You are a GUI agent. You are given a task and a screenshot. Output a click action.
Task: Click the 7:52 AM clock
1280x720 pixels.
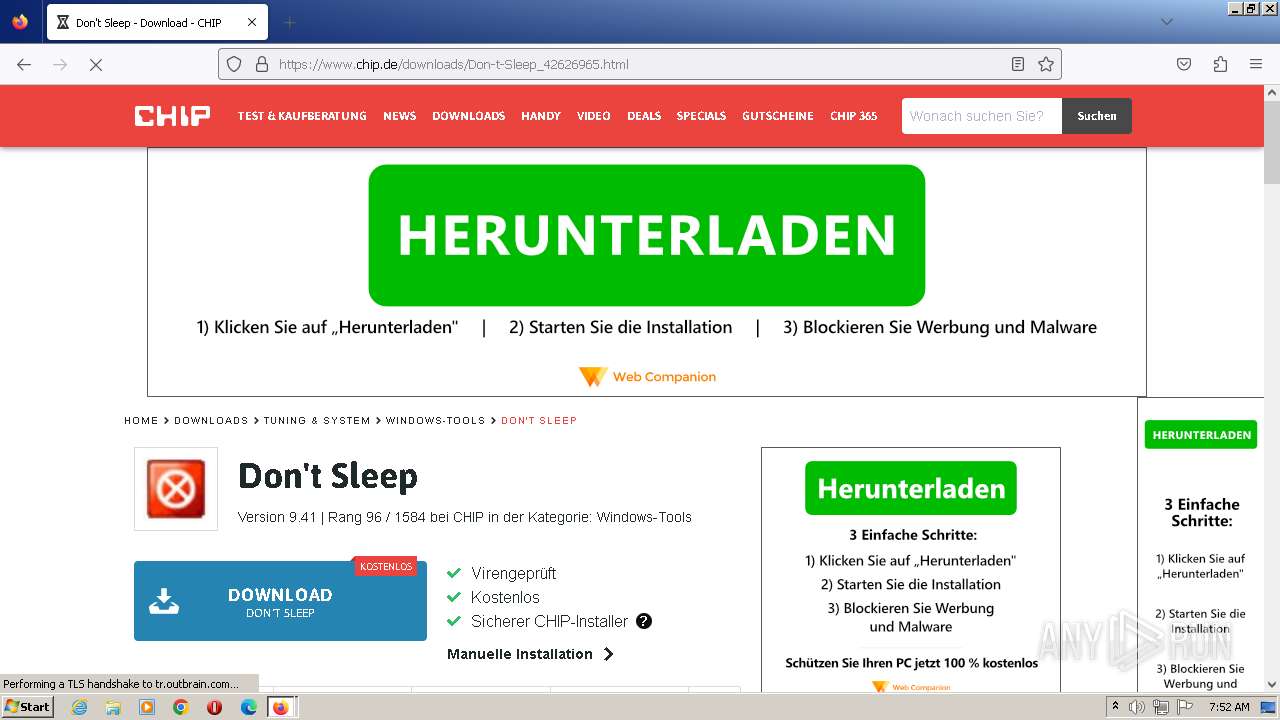(x=1229, y=707)
